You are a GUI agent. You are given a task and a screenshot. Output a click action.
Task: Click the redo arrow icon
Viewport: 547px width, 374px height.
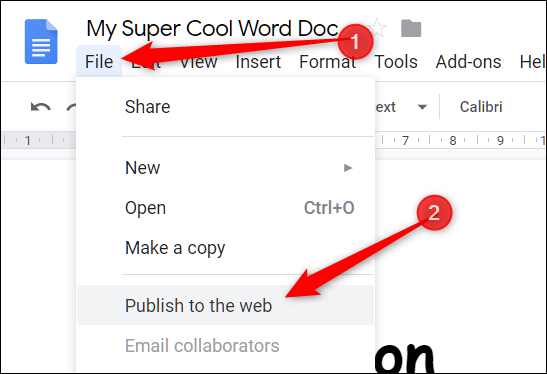coord(71,107)
